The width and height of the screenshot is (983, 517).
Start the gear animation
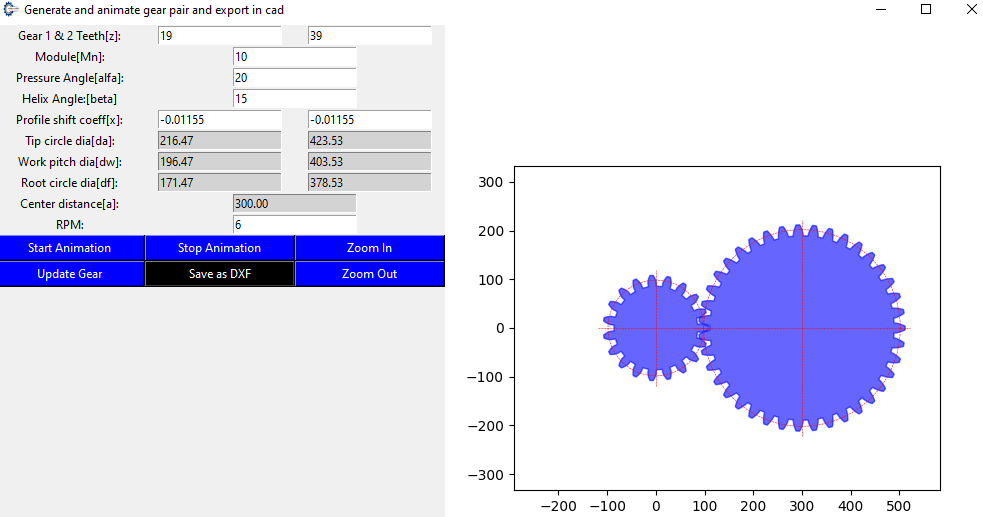point(72,248)
